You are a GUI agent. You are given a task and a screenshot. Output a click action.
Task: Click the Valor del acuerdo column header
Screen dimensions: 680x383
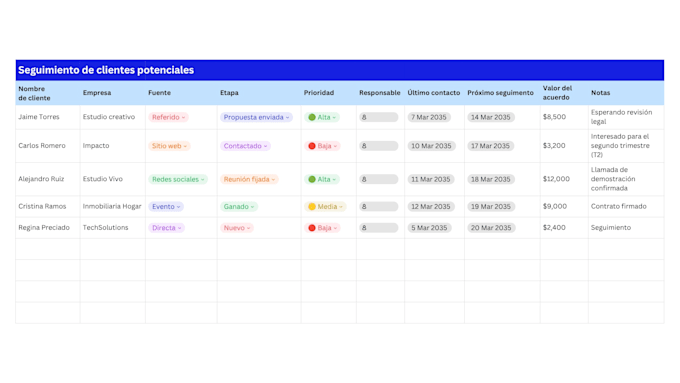click(557, 93)
